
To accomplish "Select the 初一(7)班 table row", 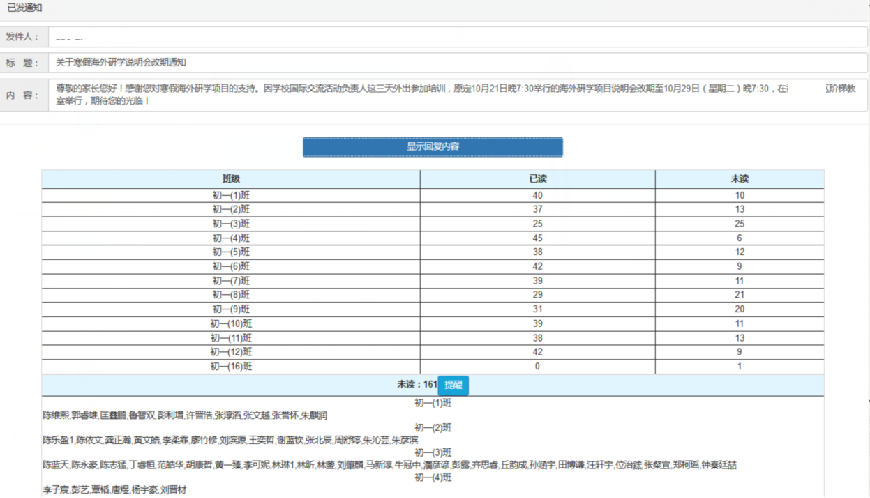I will [x=433, y=281].
